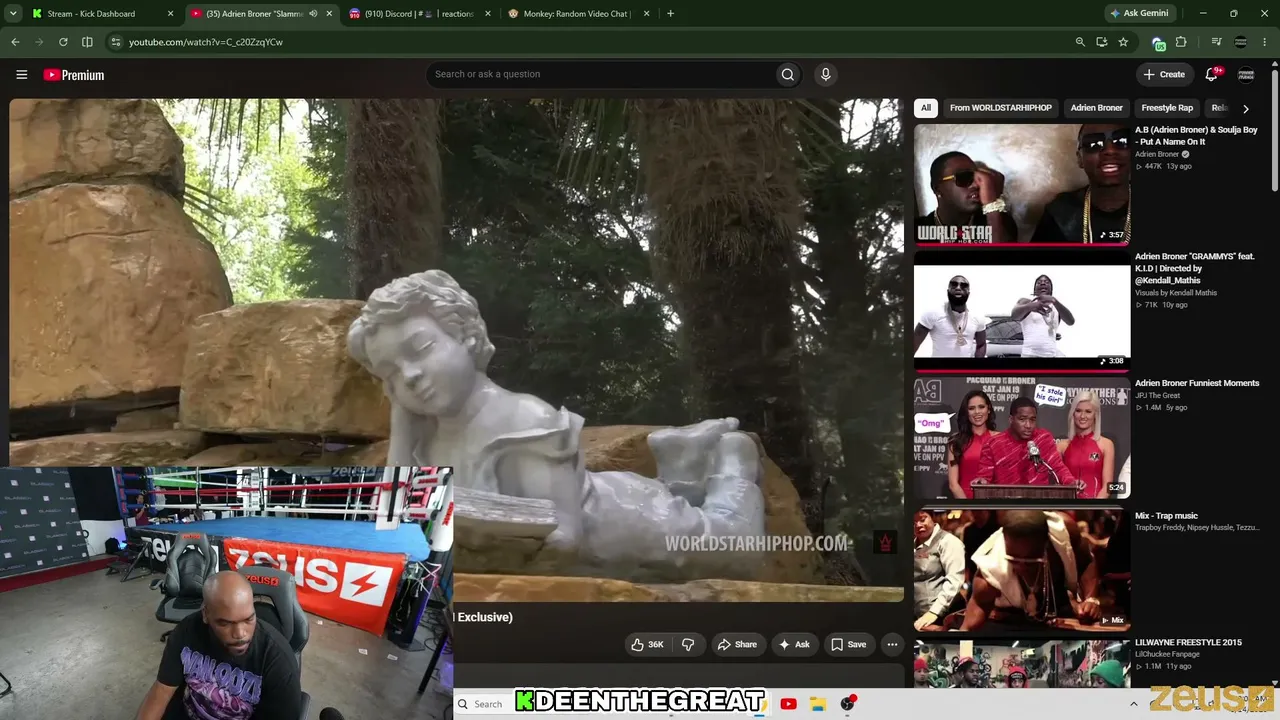This screenshot has height=720, width=1280.
Task: Like the video with 36K likes
Action: 648,645
